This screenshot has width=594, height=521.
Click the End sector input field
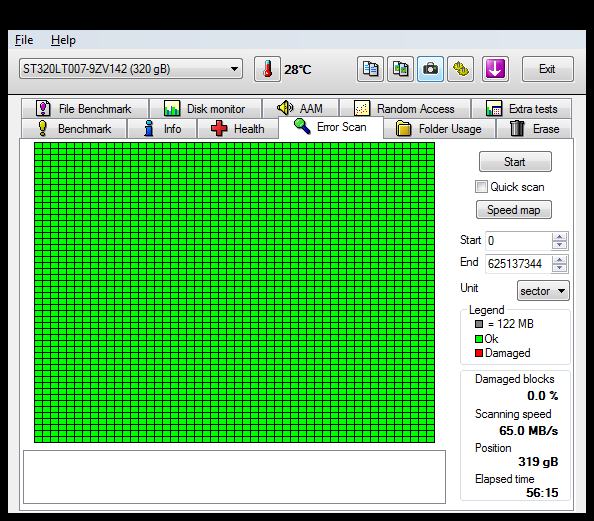click(518, 264)
